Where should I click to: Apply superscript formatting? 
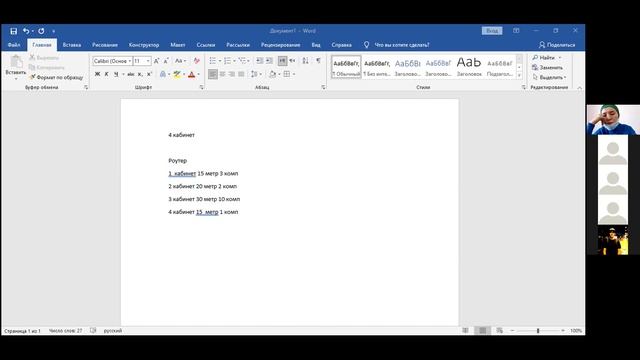[149, 74]
